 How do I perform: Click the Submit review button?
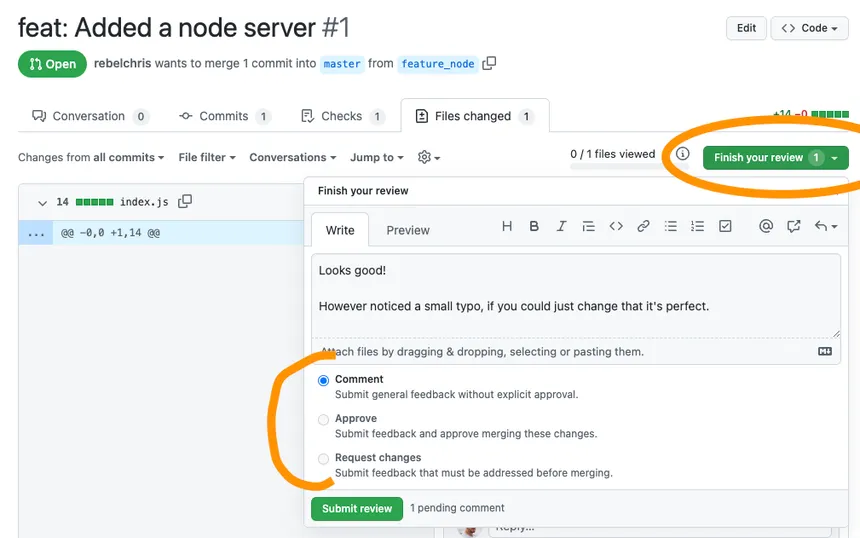(x=357, y=508)
